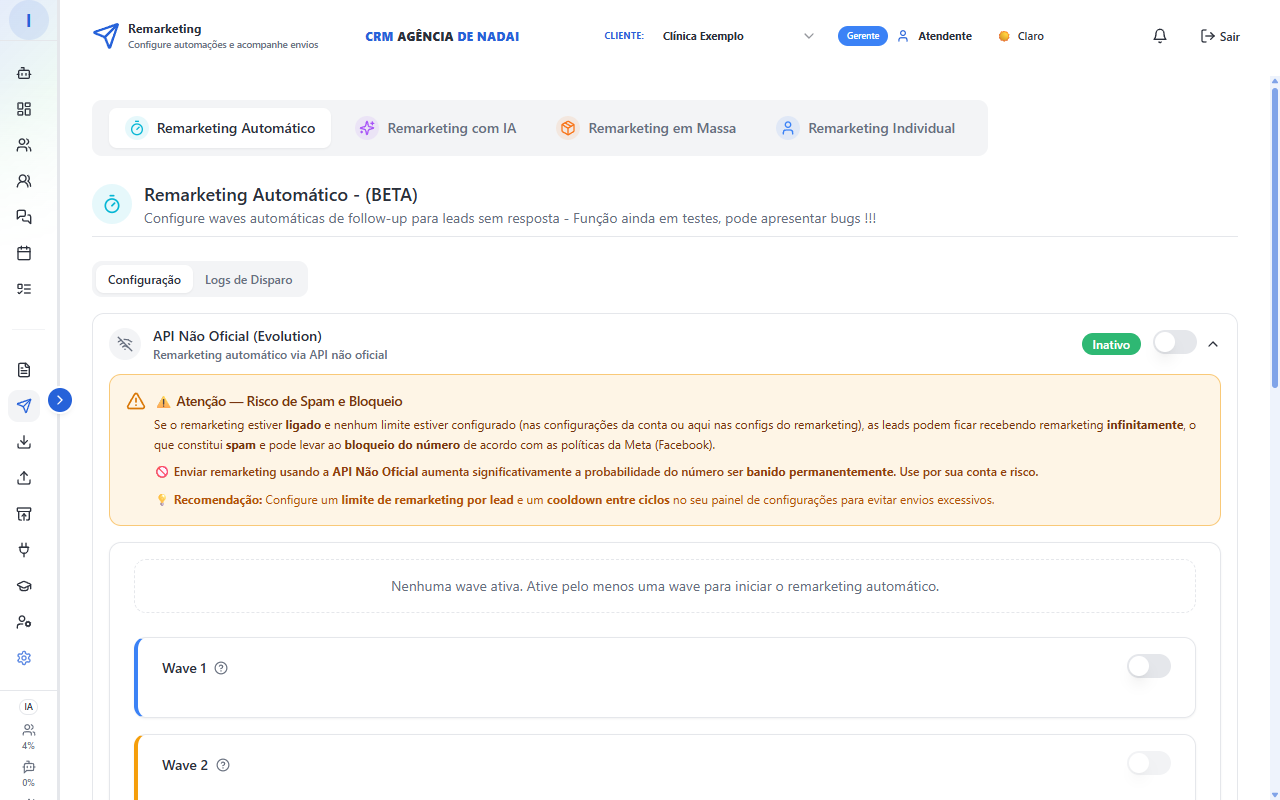Select the Configuração sub-tab

[x=144, y=280]
